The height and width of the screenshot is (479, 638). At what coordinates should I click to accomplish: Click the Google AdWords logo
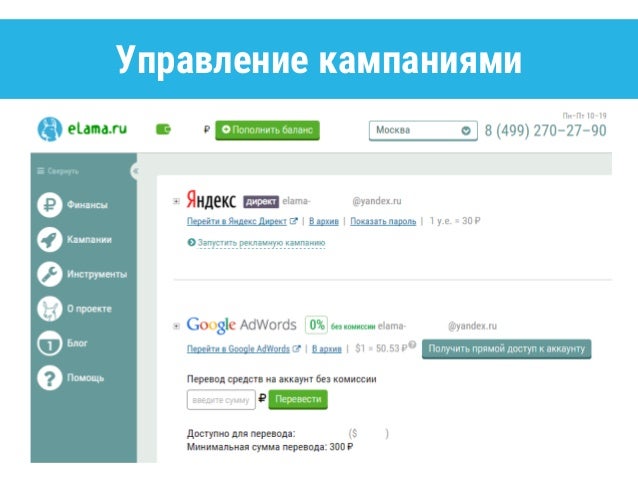pos(241,325)
